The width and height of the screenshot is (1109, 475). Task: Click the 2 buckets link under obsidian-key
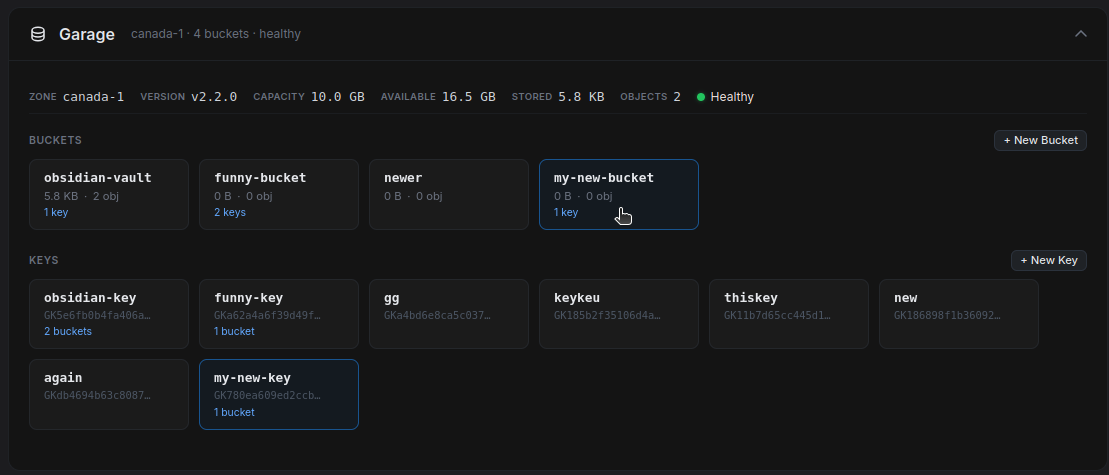click(68, 331)
